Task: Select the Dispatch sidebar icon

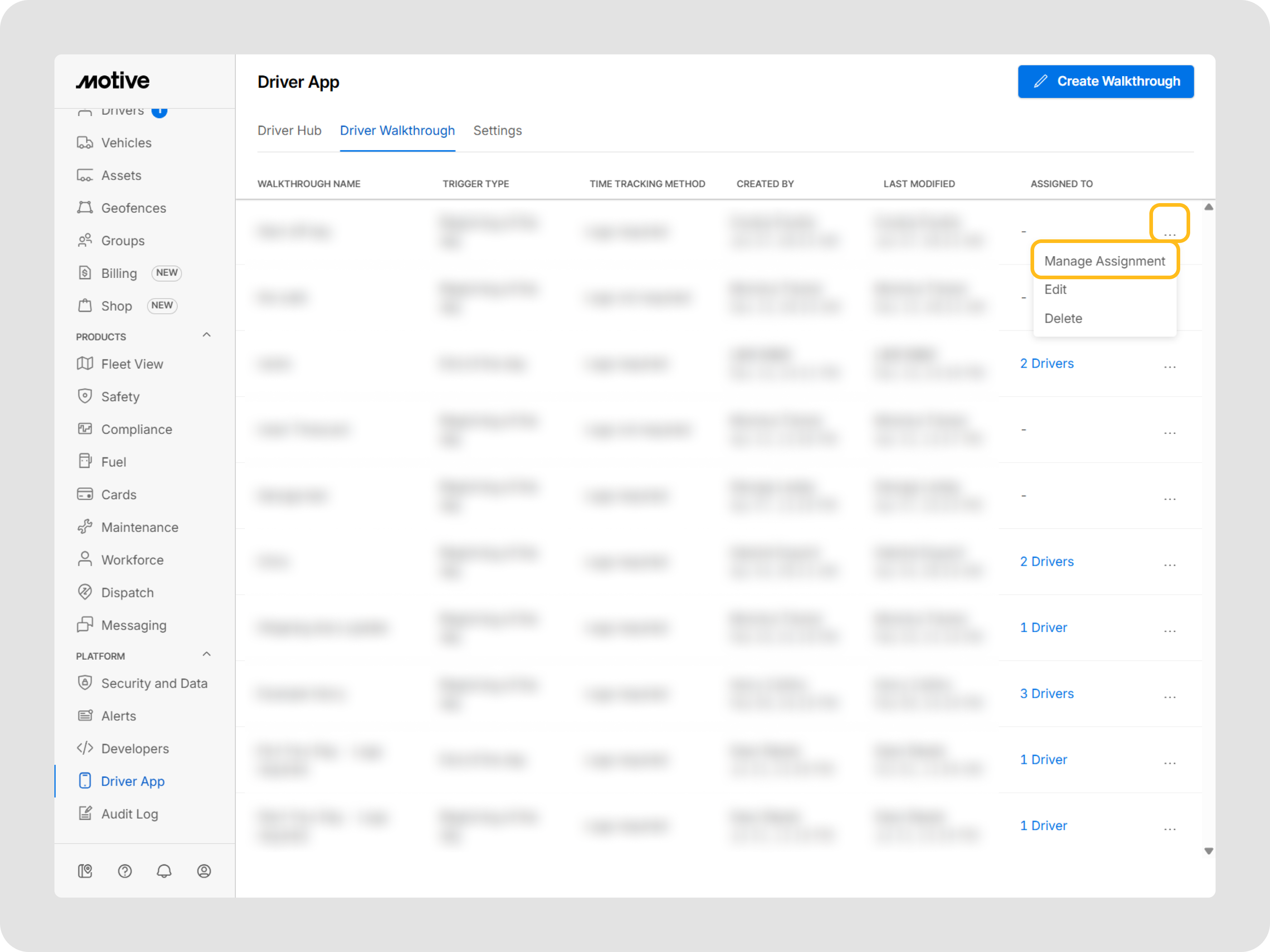Action: 85,592
